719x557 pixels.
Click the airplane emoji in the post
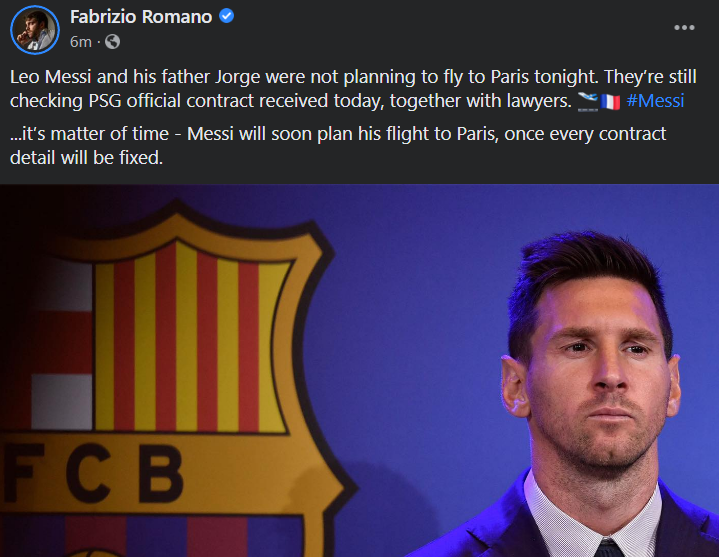pos(587,101)
